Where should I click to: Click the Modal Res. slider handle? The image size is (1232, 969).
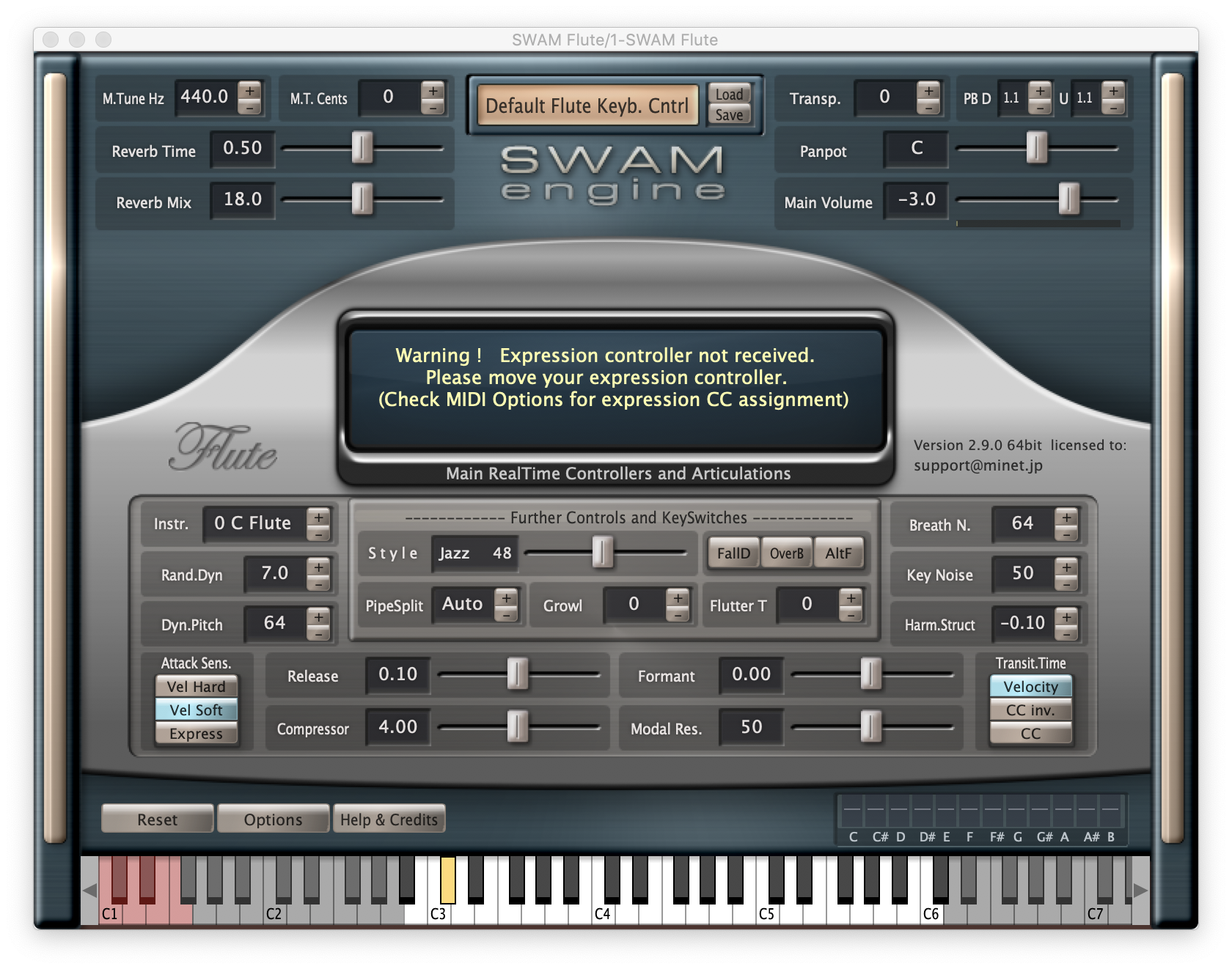(870, 726)
